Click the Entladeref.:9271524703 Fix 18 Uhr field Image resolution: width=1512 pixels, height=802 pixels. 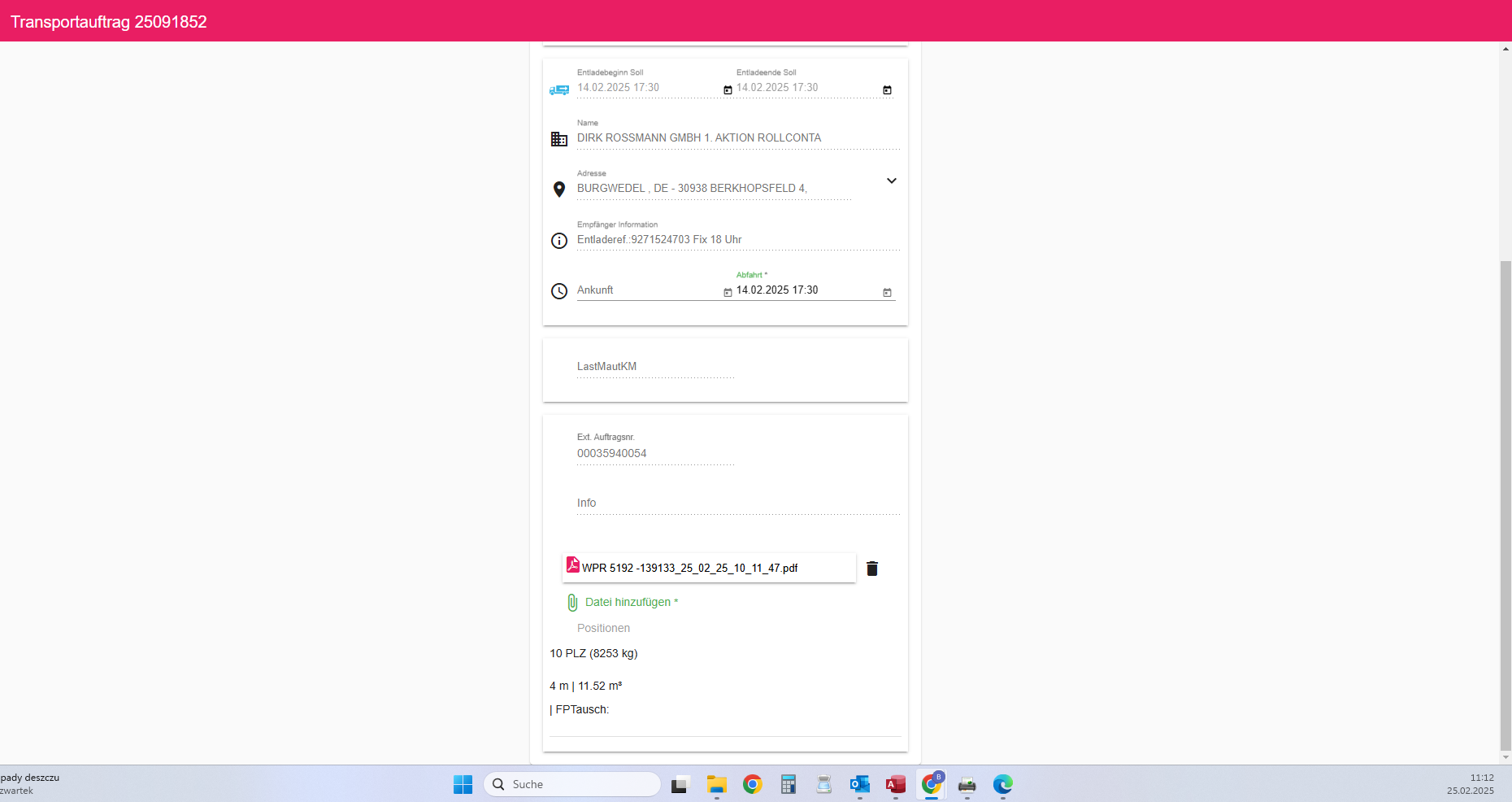pos(738,240)
